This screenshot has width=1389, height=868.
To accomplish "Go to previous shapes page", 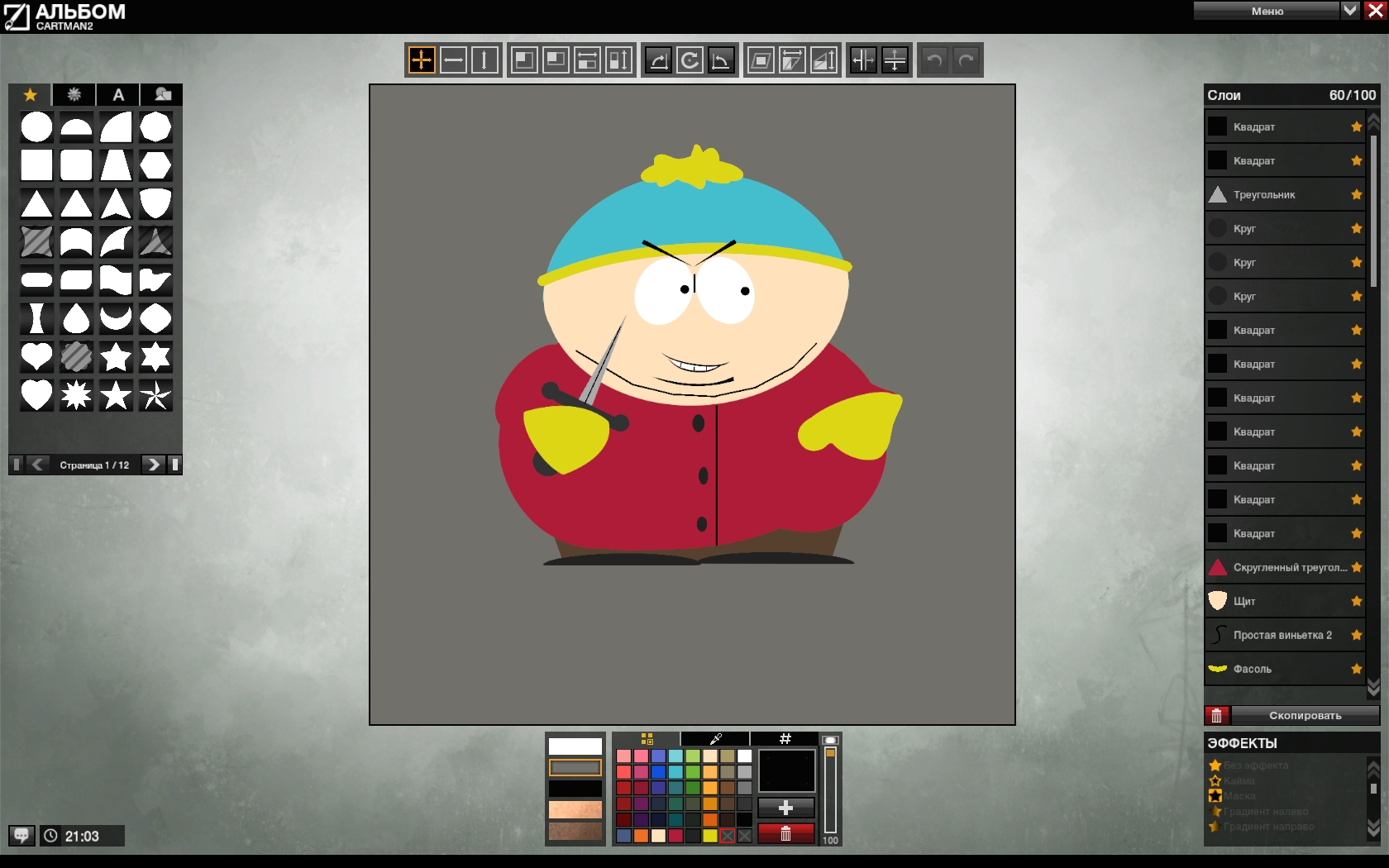I will (x=38, y=465).
